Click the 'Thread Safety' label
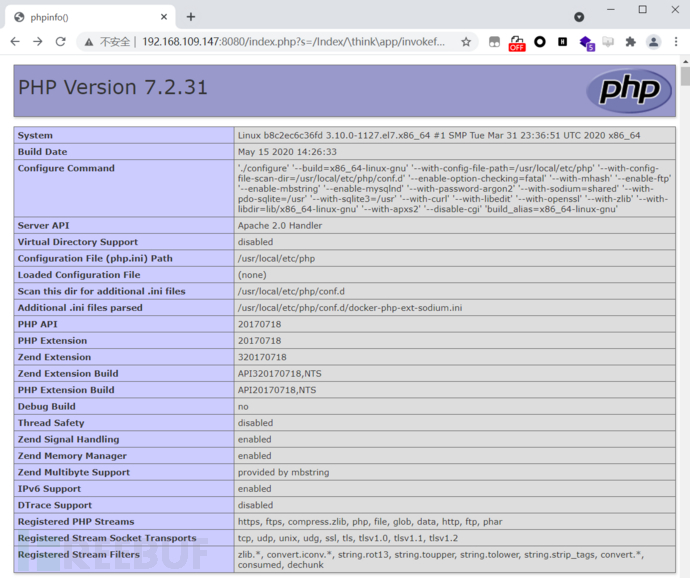Screen dimensions: 690x578 pyautogui.click(x=51, y=423)
